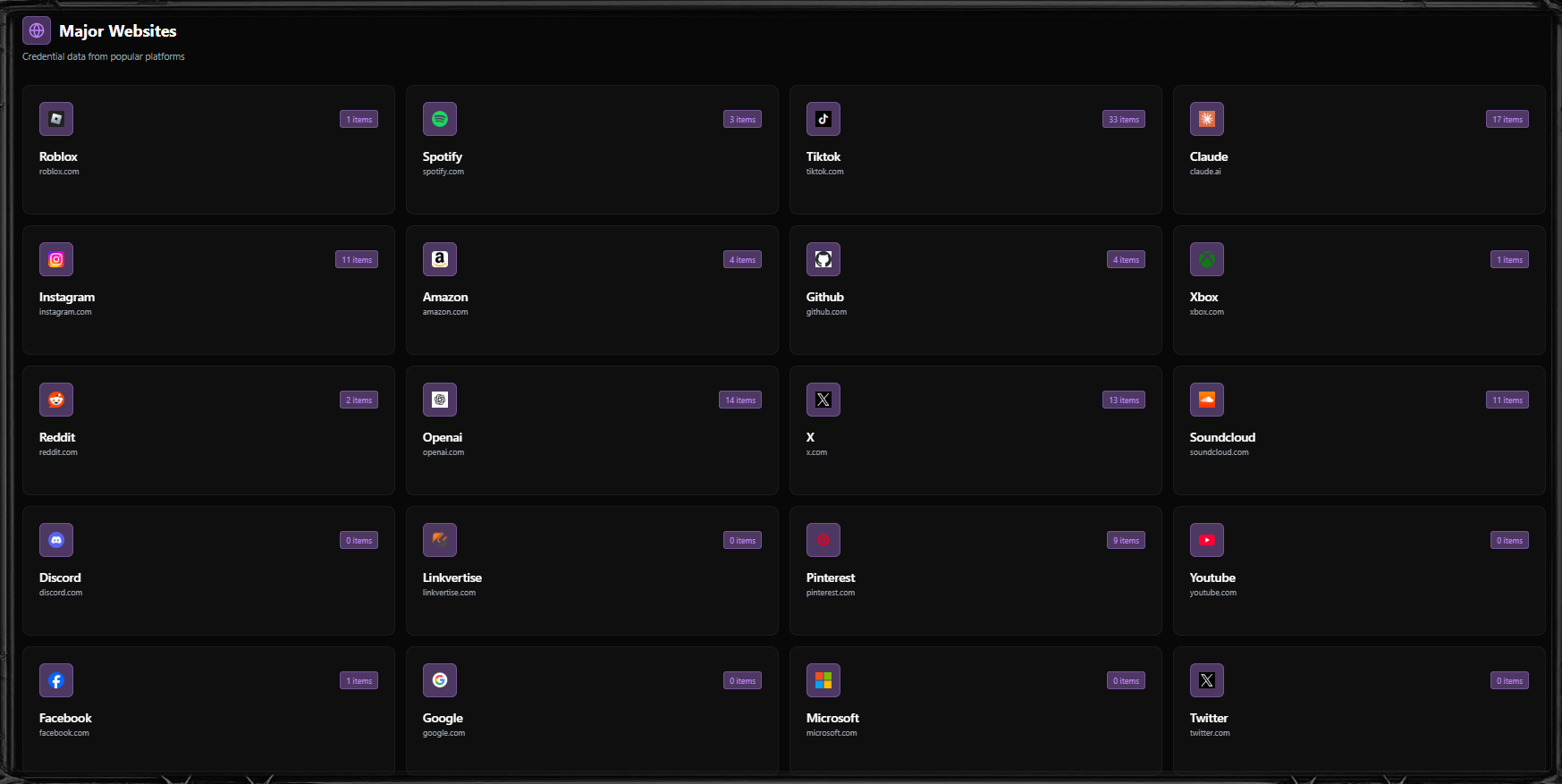Click the "facebook.com" domain text

[x=64, y=733]
